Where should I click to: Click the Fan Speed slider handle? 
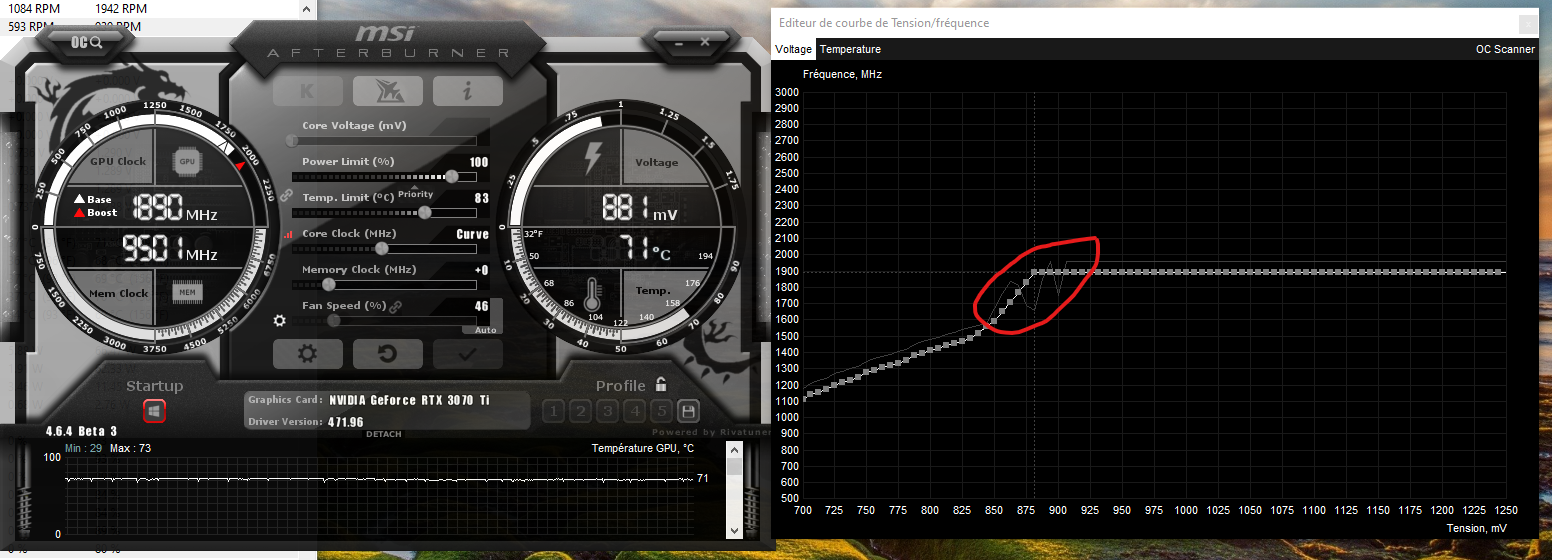(333, 320)
